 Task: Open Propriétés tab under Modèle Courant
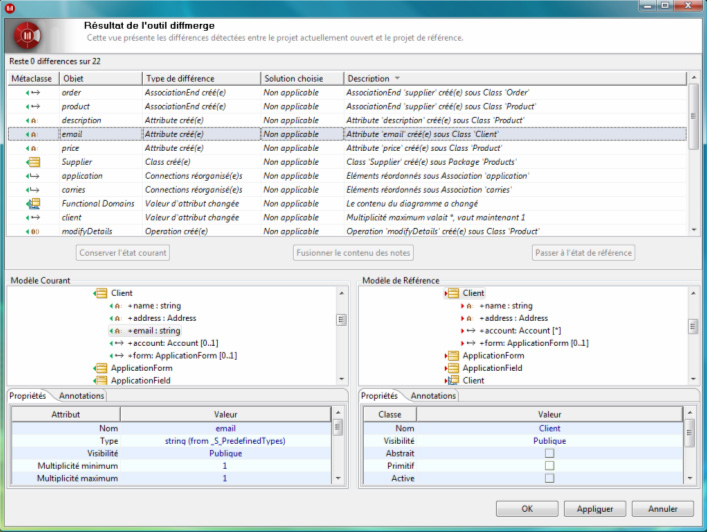coord(28,396)
